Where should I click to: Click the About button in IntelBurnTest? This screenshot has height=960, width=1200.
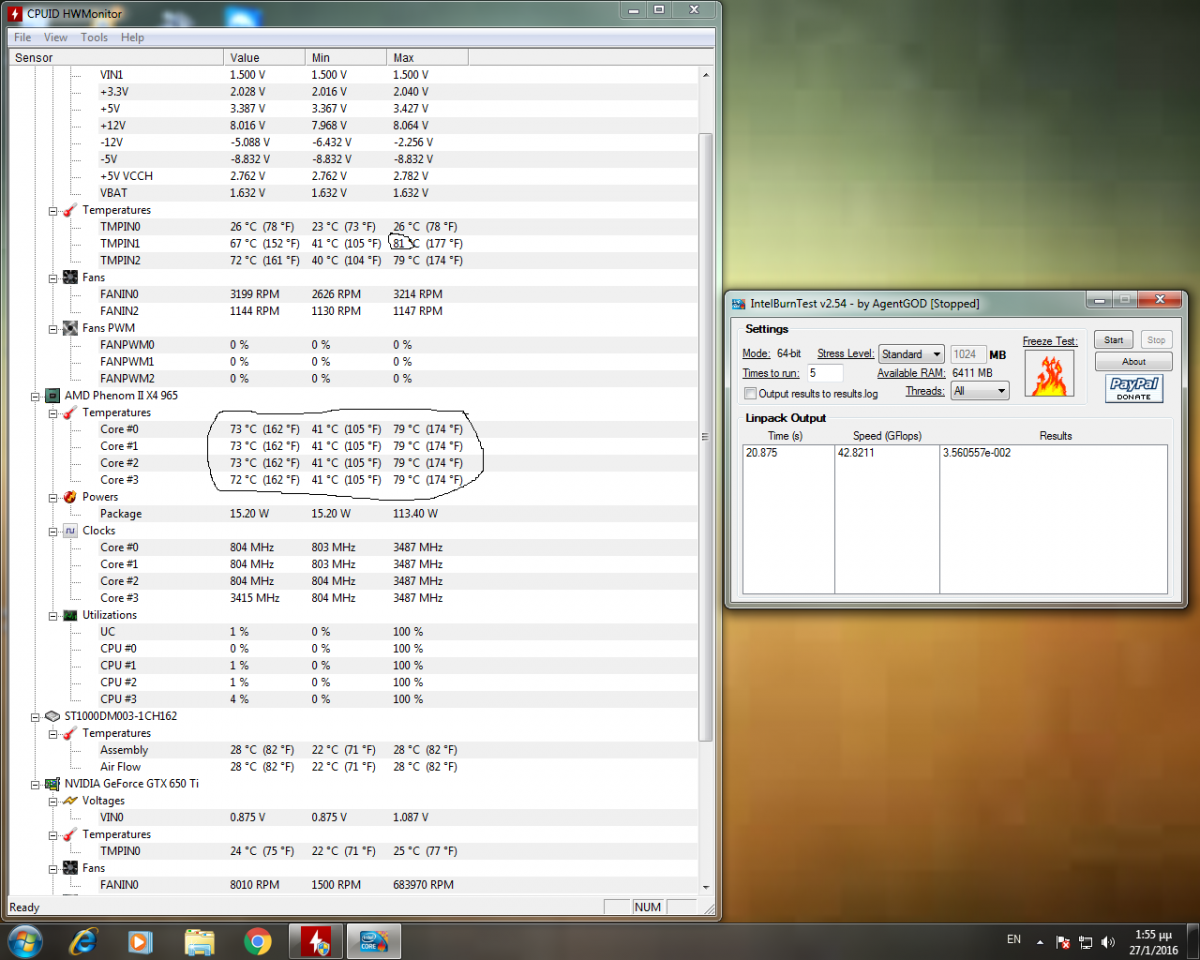(x=1134, y=362)
